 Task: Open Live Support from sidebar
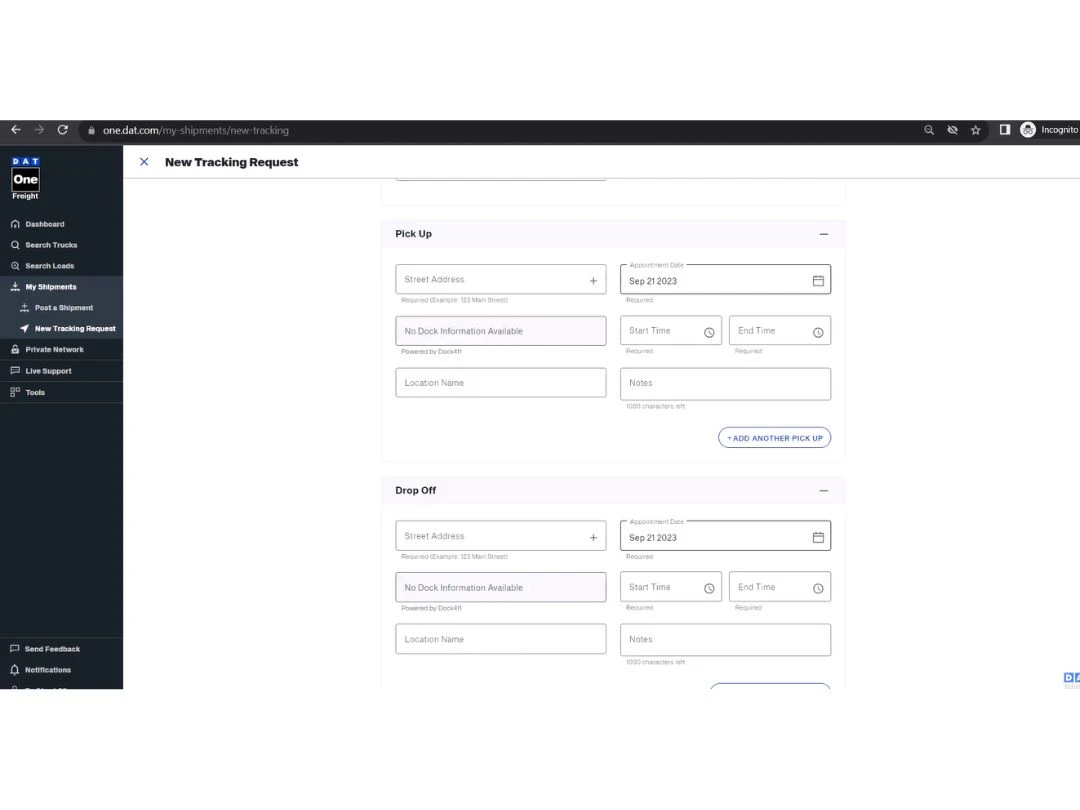[x=48, y=371]
